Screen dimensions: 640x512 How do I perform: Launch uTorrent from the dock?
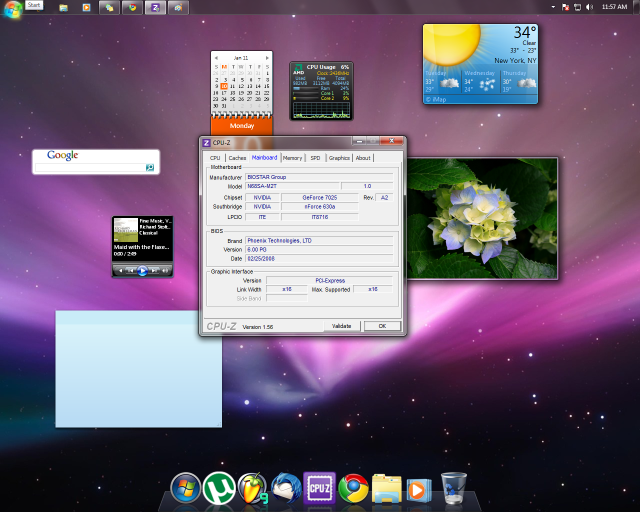219,488
